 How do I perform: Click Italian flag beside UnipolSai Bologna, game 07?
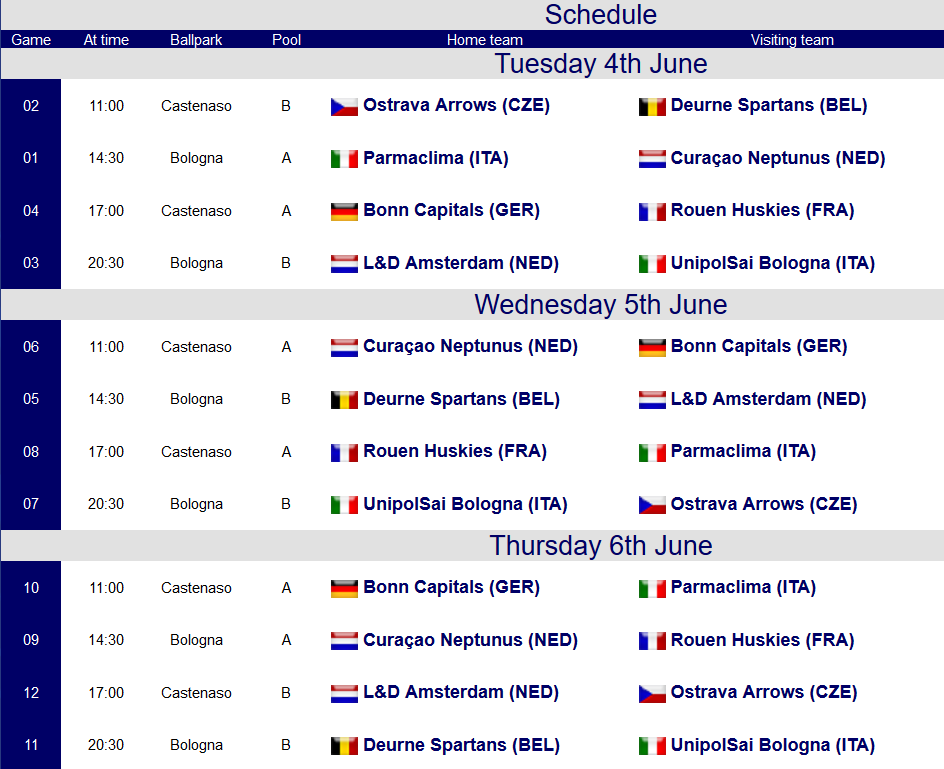click(344, 505)
